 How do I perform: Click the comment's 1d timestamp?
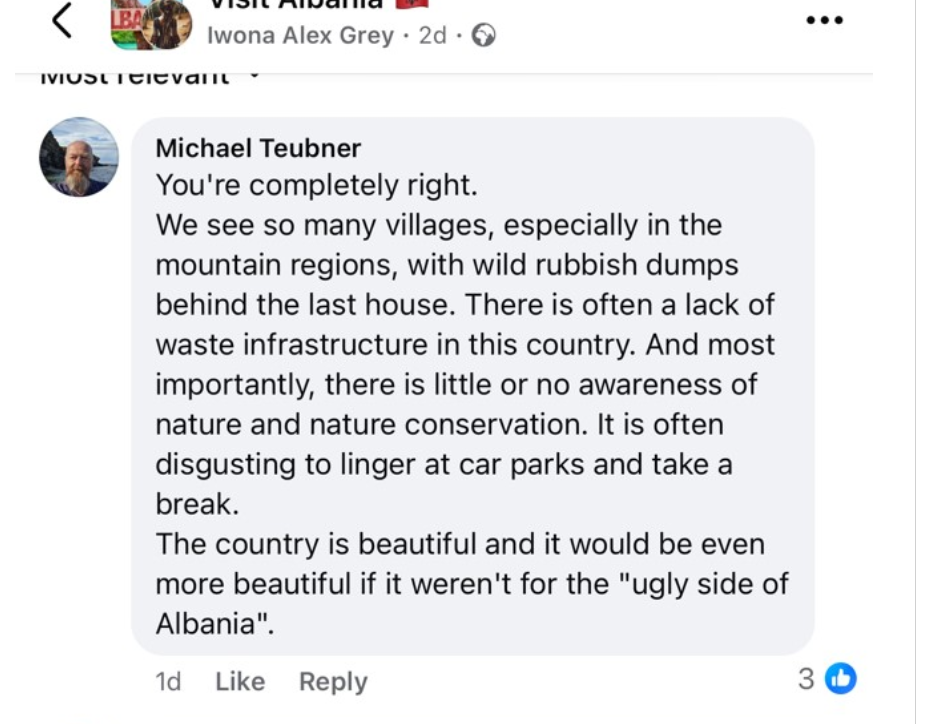click(168, 681)
